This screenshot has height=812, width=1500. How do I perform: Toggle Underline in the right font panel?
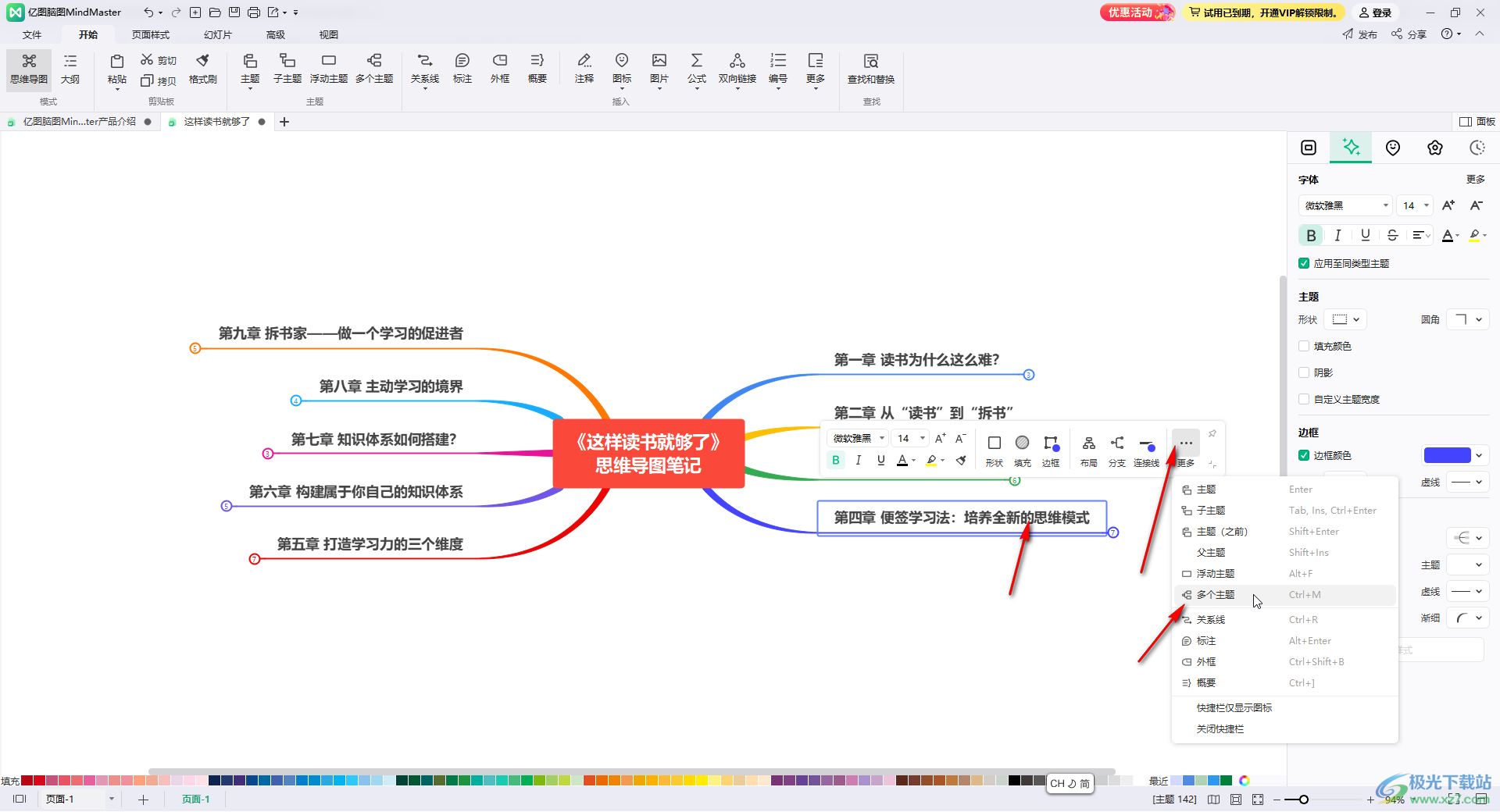point(1365,235)
